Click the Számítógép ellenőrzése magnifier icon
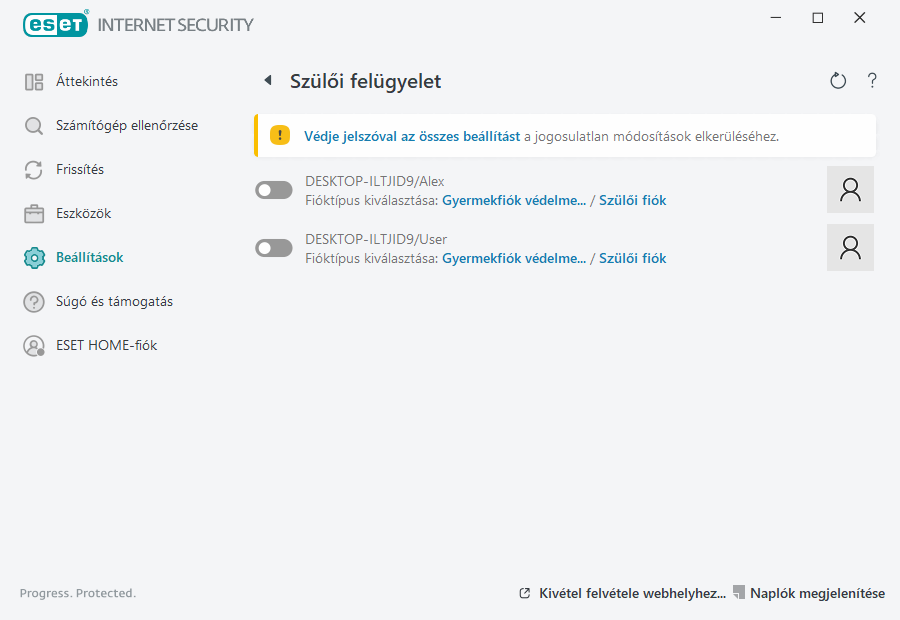Screen dimensions: 900x620 34,126
